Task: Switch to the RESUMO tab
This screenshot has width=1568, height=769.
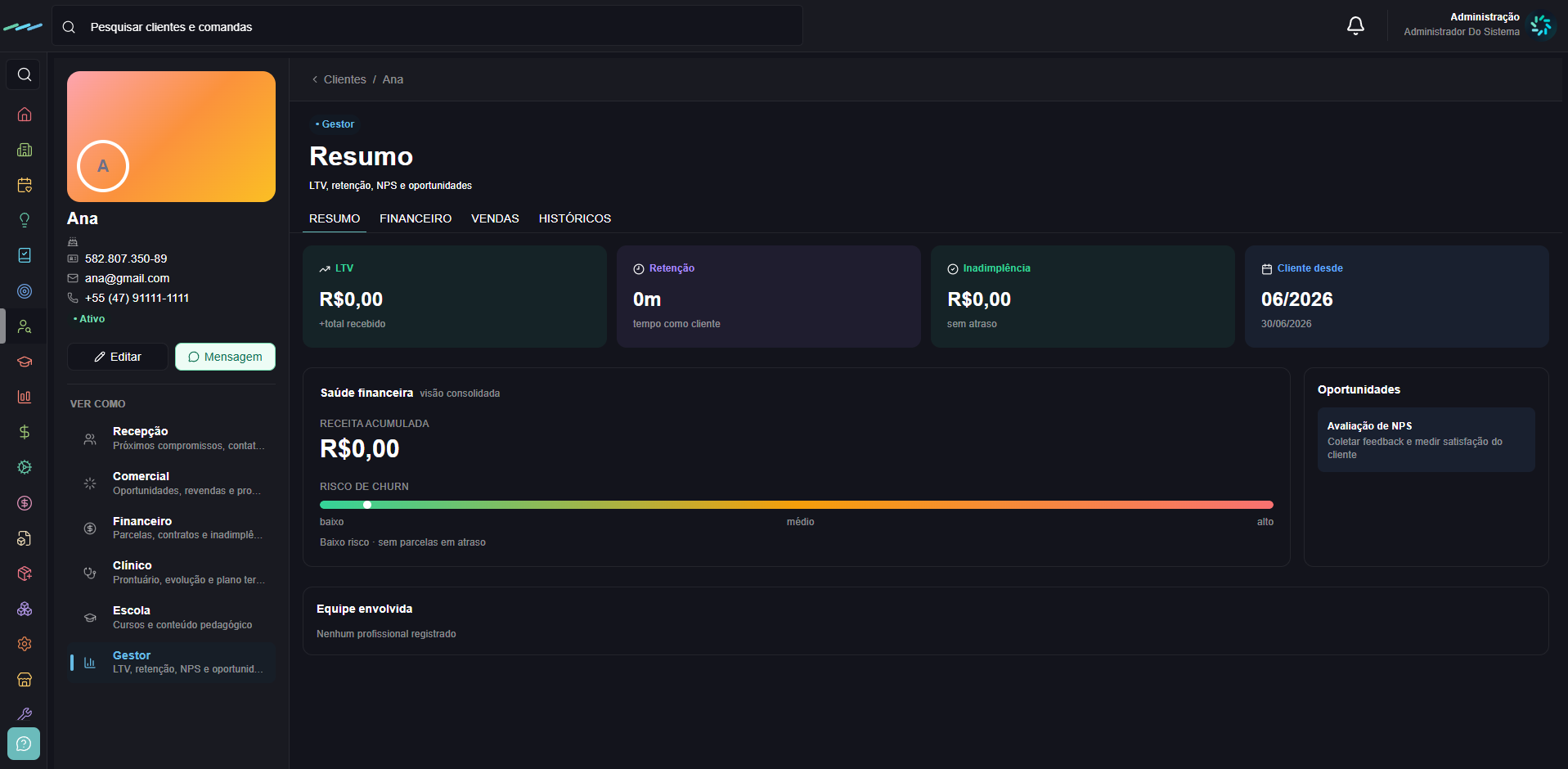Action: pos(335,218)
